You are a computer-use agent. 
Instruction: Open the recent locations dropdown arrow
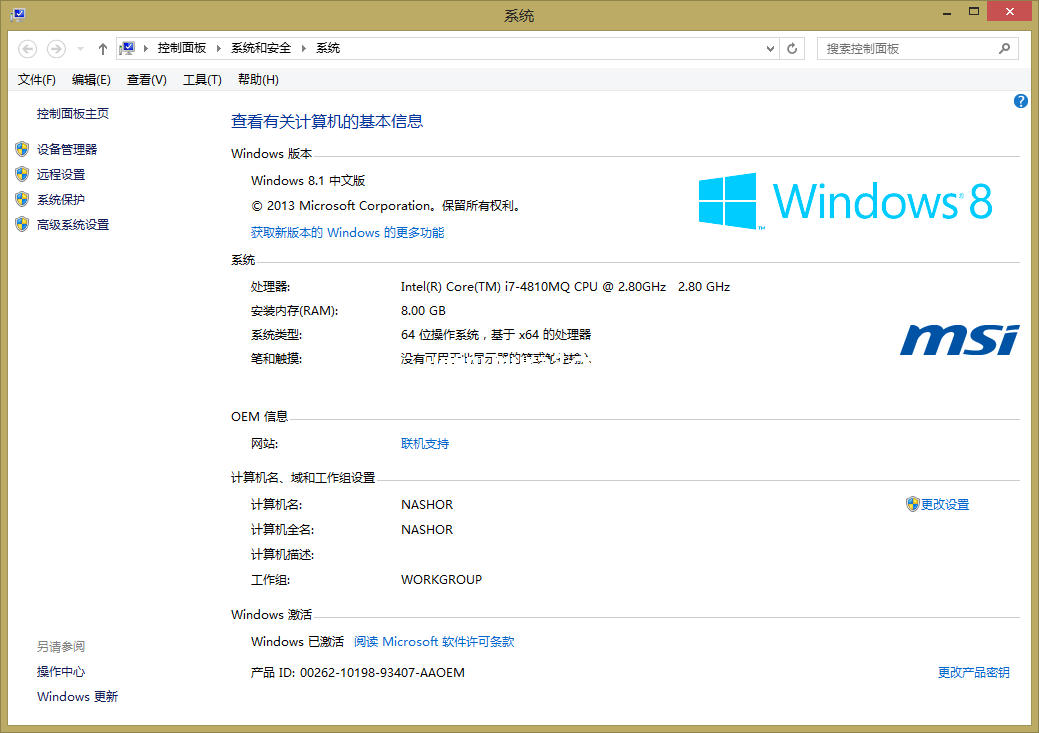pyautogui.click(x=80, y=48)
